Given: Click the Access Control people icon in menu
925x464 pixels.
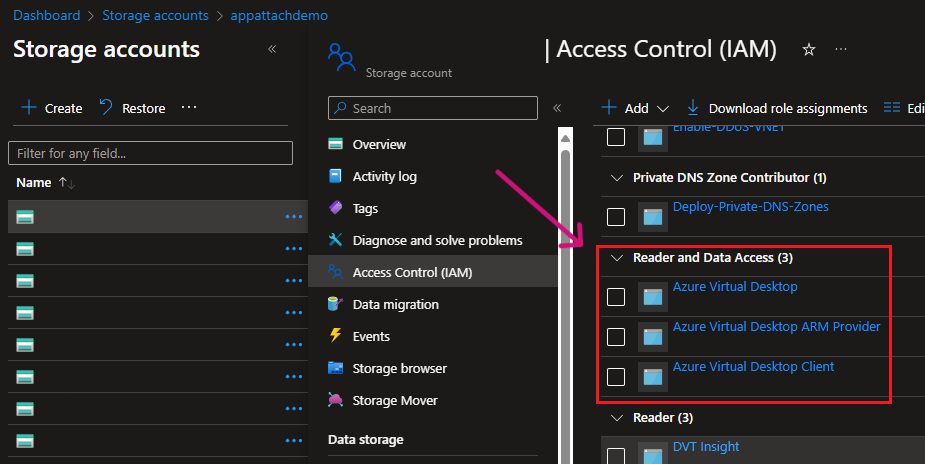Looking at the screenshot, I should point(335,272).
